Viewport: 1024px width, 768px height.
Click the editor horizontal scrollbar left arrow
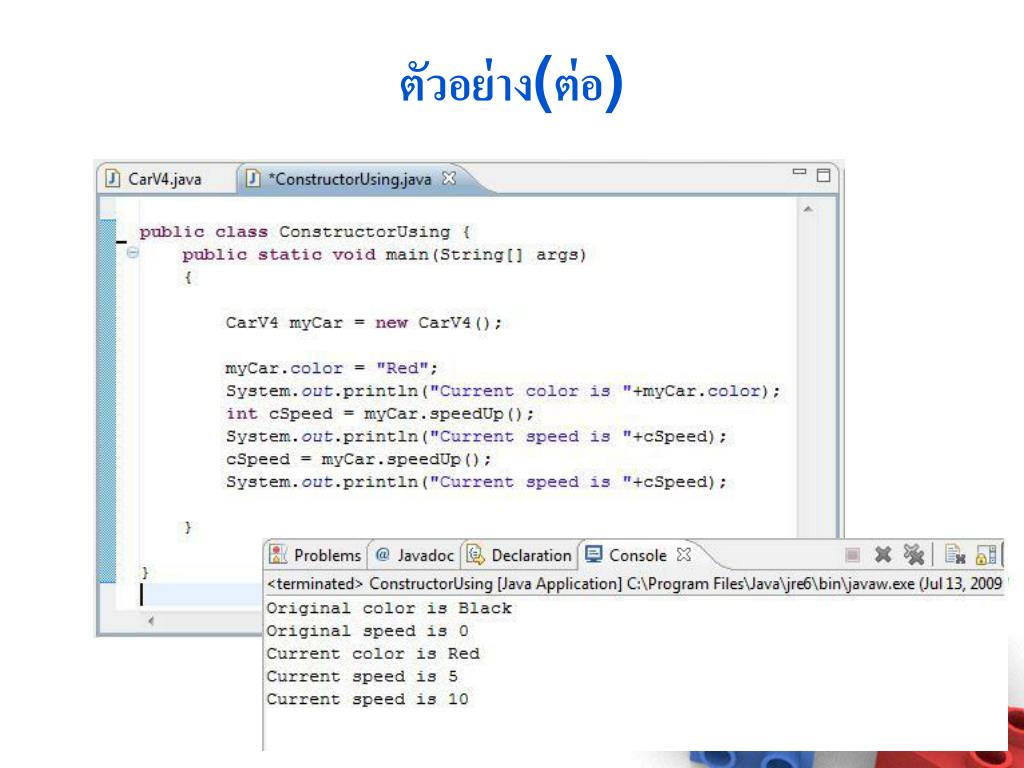pos(151,621)
